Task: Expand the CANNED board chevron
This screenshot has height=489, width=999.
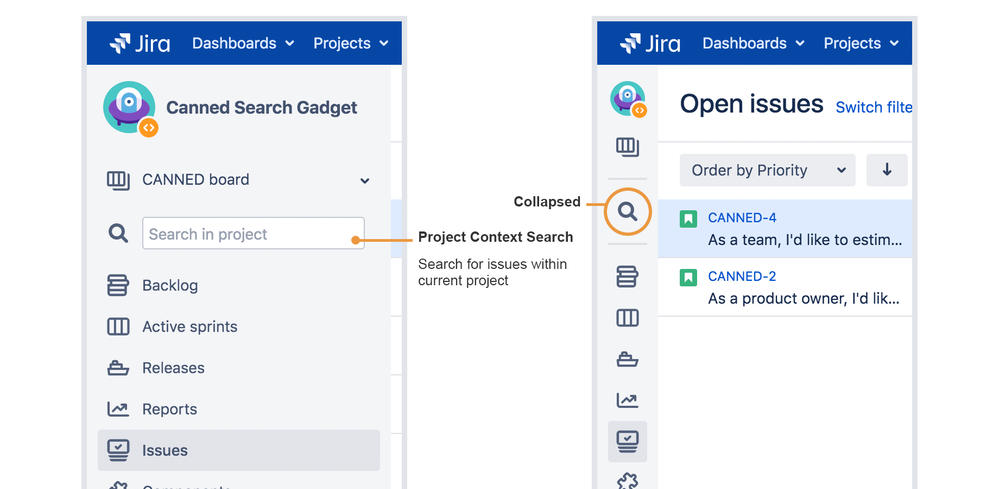Action: pyautogui.click(x=364, y=181)
